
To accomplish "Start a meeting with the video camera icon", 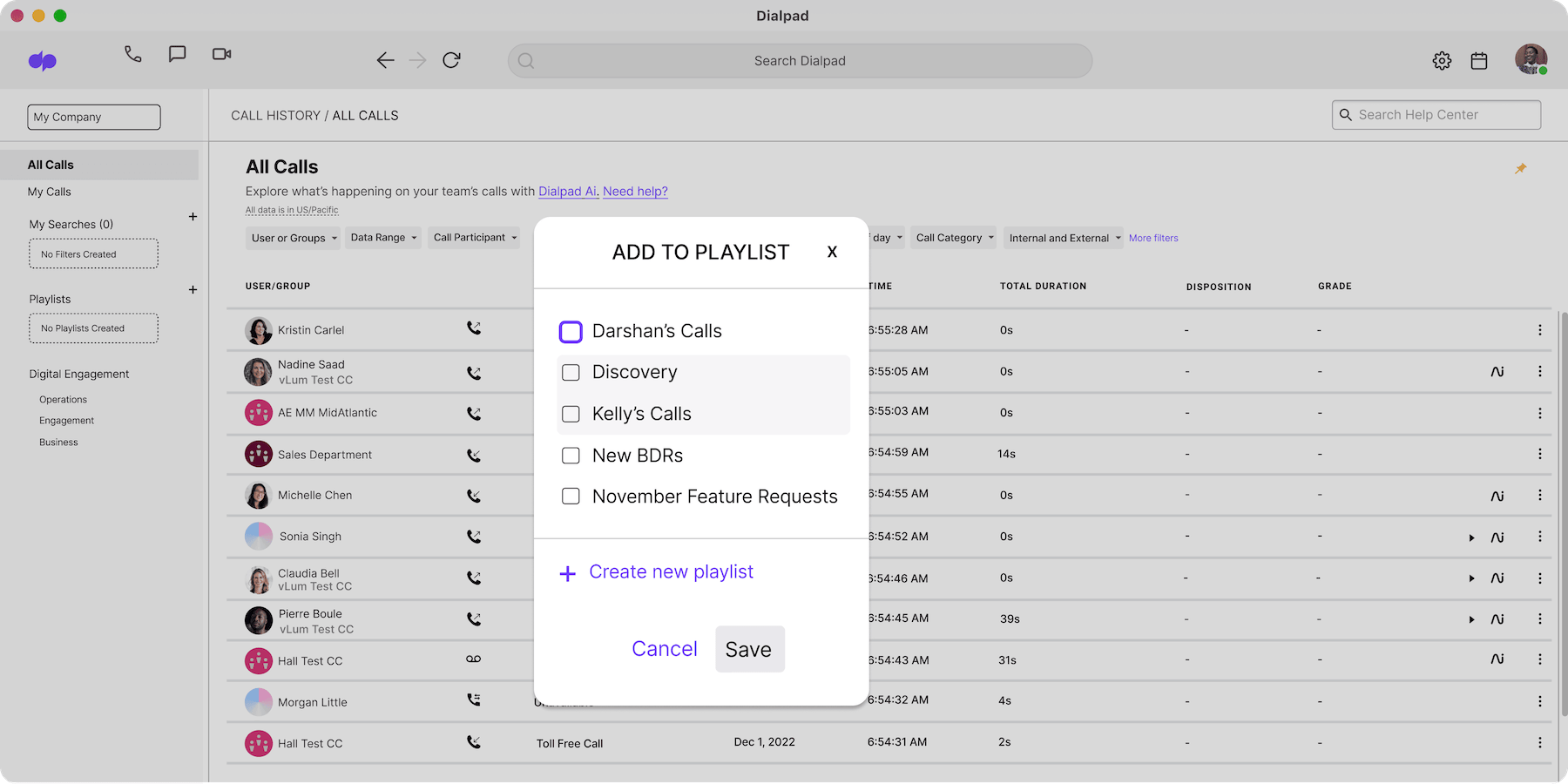I will click(221, 54).
